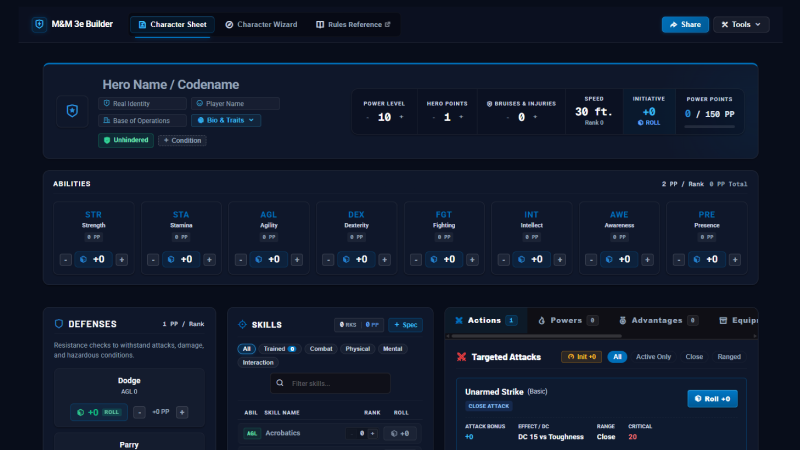800x450 pixels.
Task: Open the add Condition menu
Action: point(182,140)
